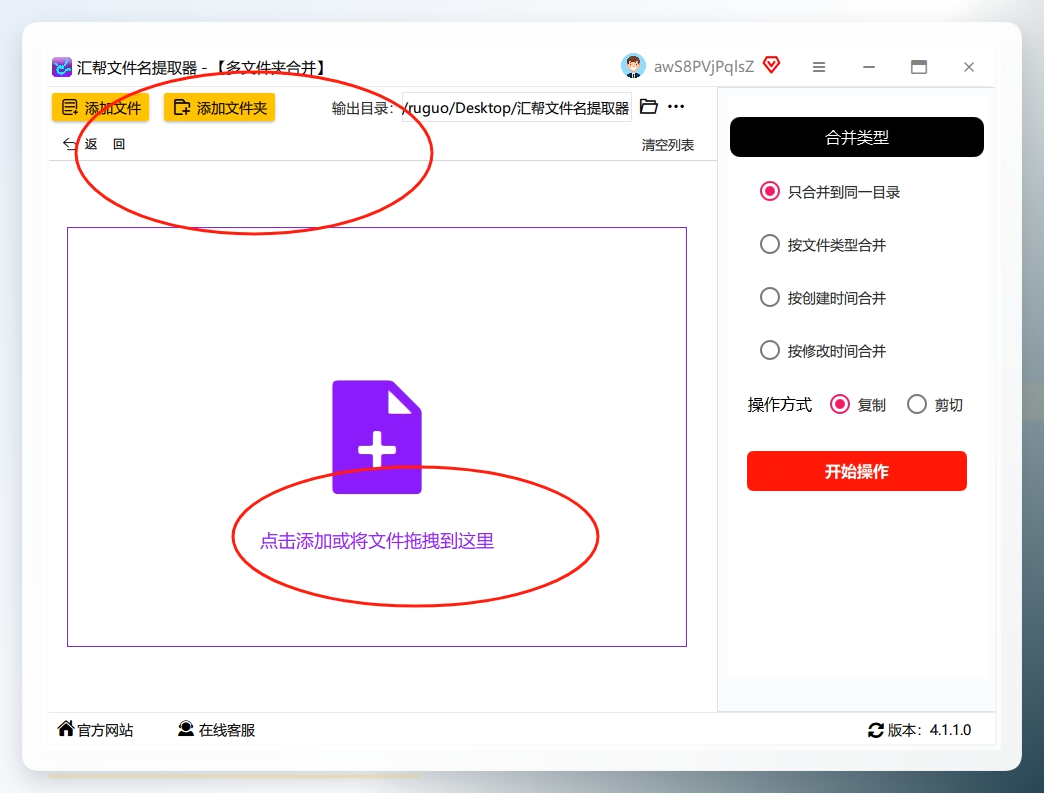Click the purple add-file document icon
Screen dimensions: 1044x793
tap(377, 437)
